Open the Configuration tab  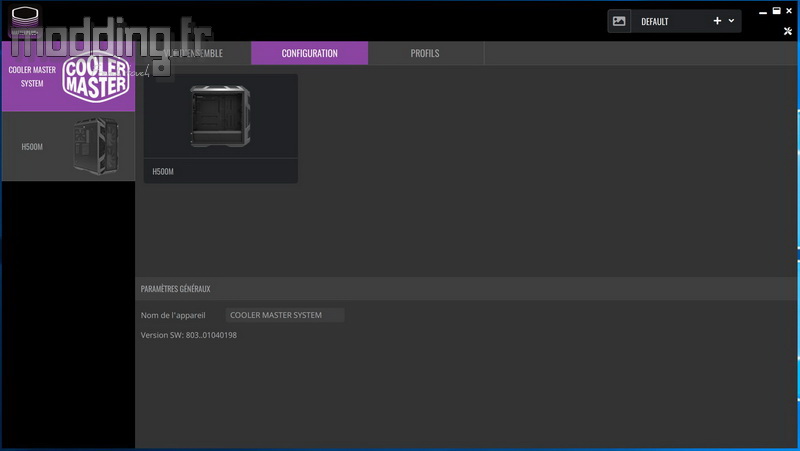pyautogui.click(x=309, y=53)
